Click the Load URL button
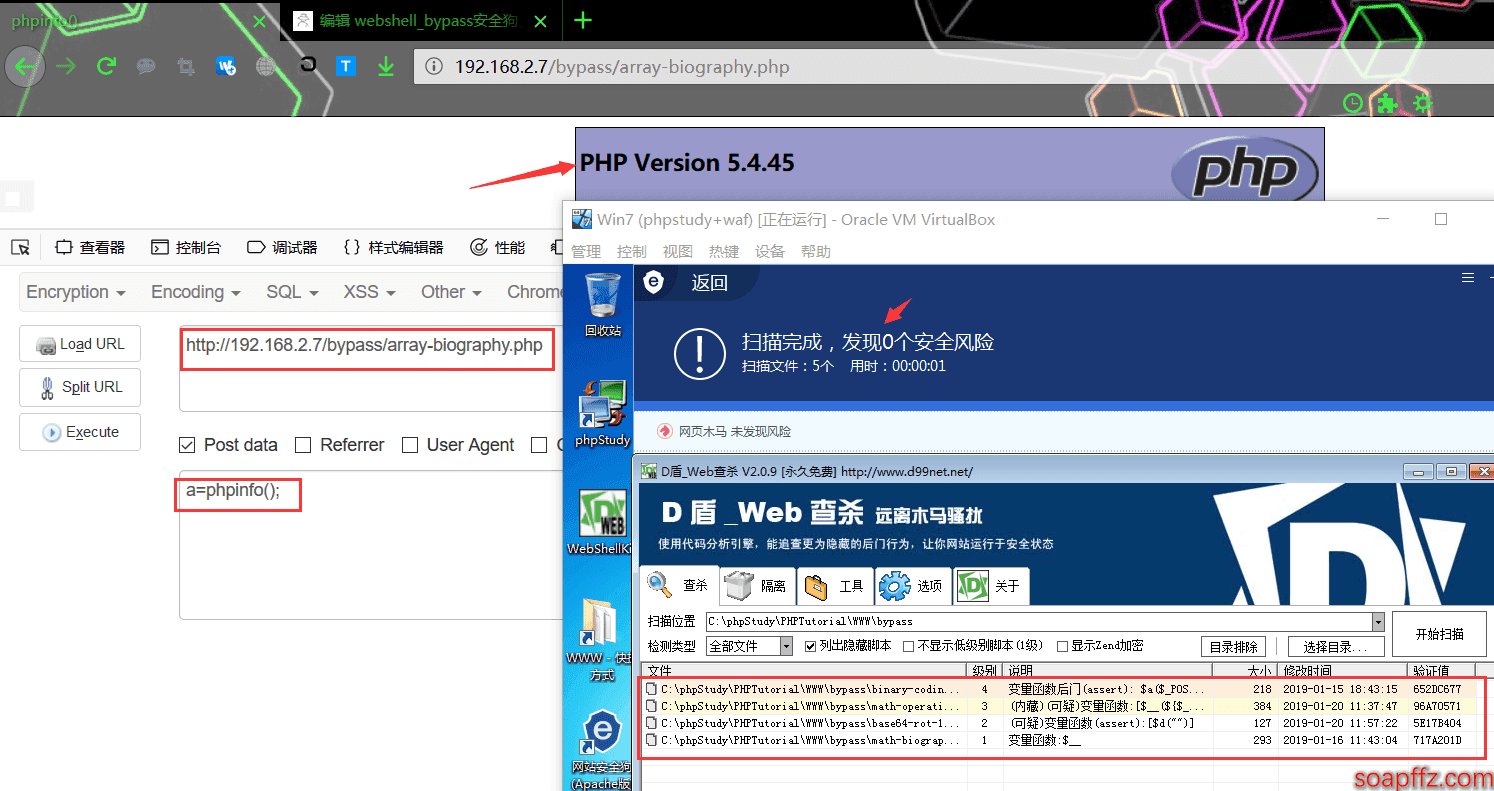Viewport: 1494px width, 791px height. pyautogui.click(x=80, y=344)
